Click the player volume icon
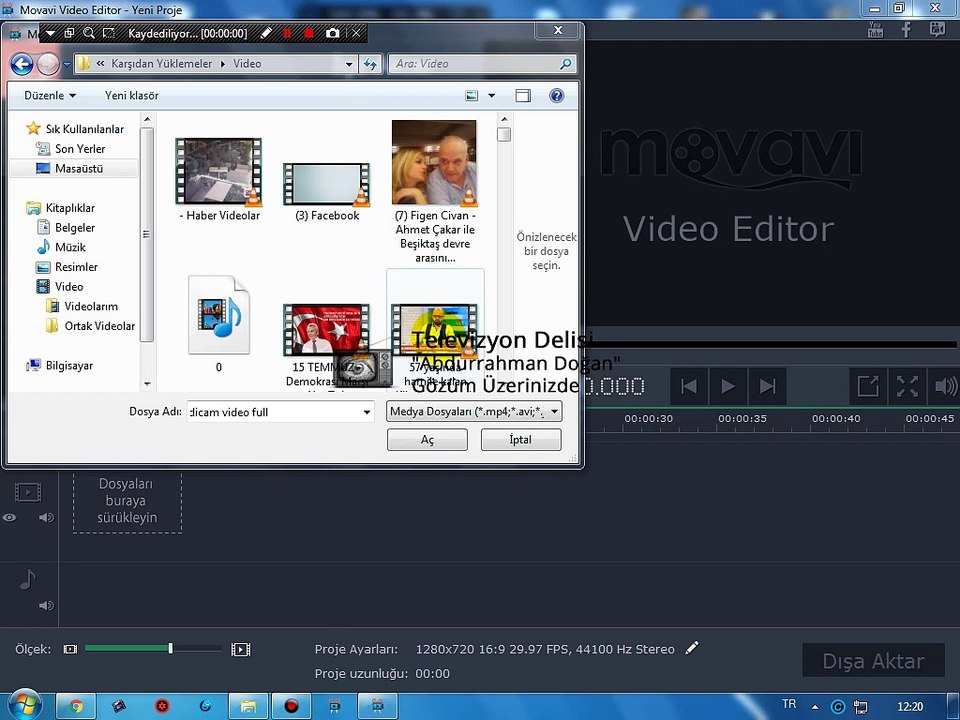This screenshot has height=720, width=960. (945, 386)
